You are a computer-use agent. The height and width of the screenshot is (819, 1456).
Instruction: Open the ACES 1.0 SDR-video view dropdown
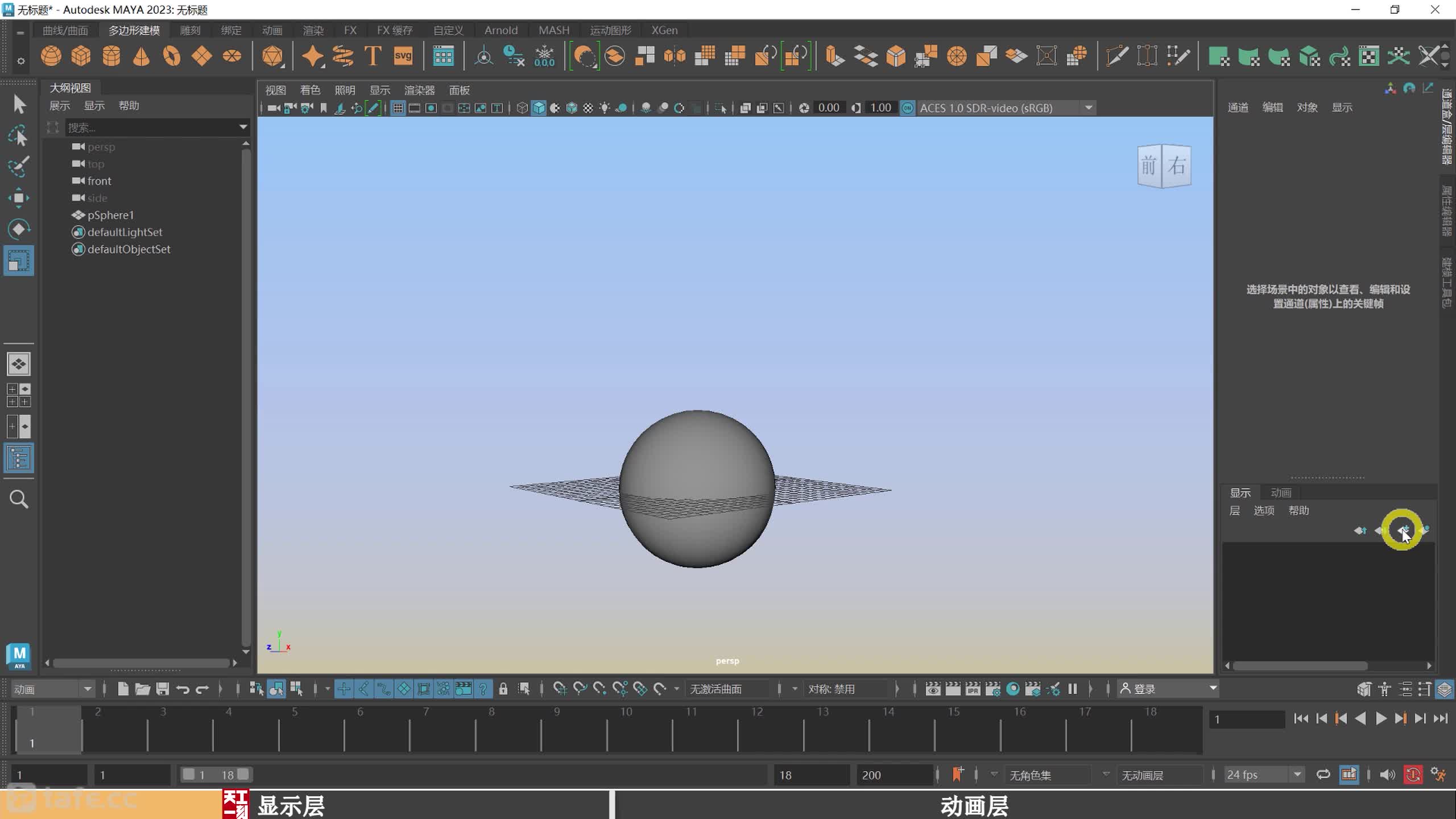tap(1006, 108)
